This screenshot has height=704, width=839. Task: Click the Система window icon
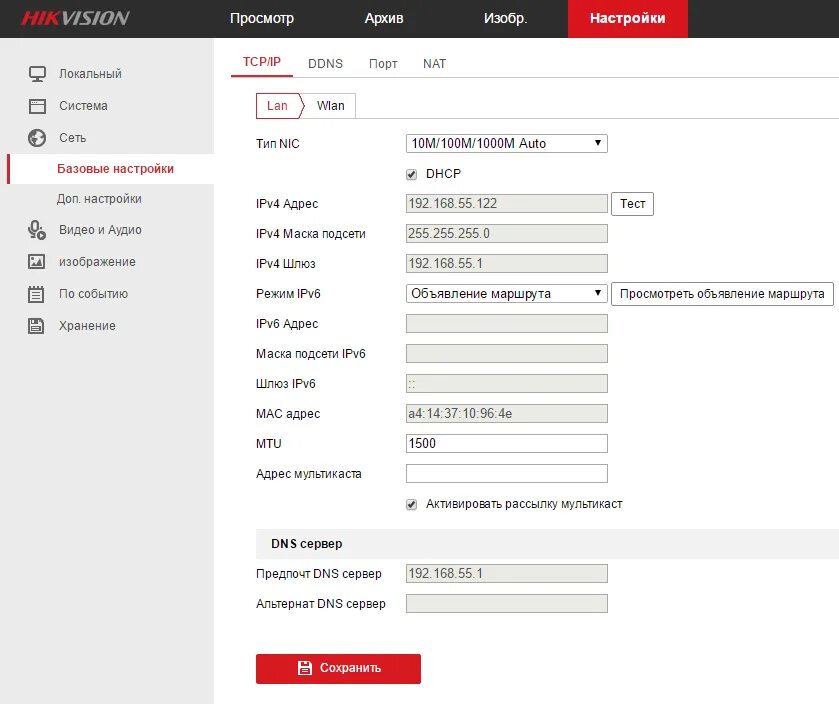coord(37,106)
